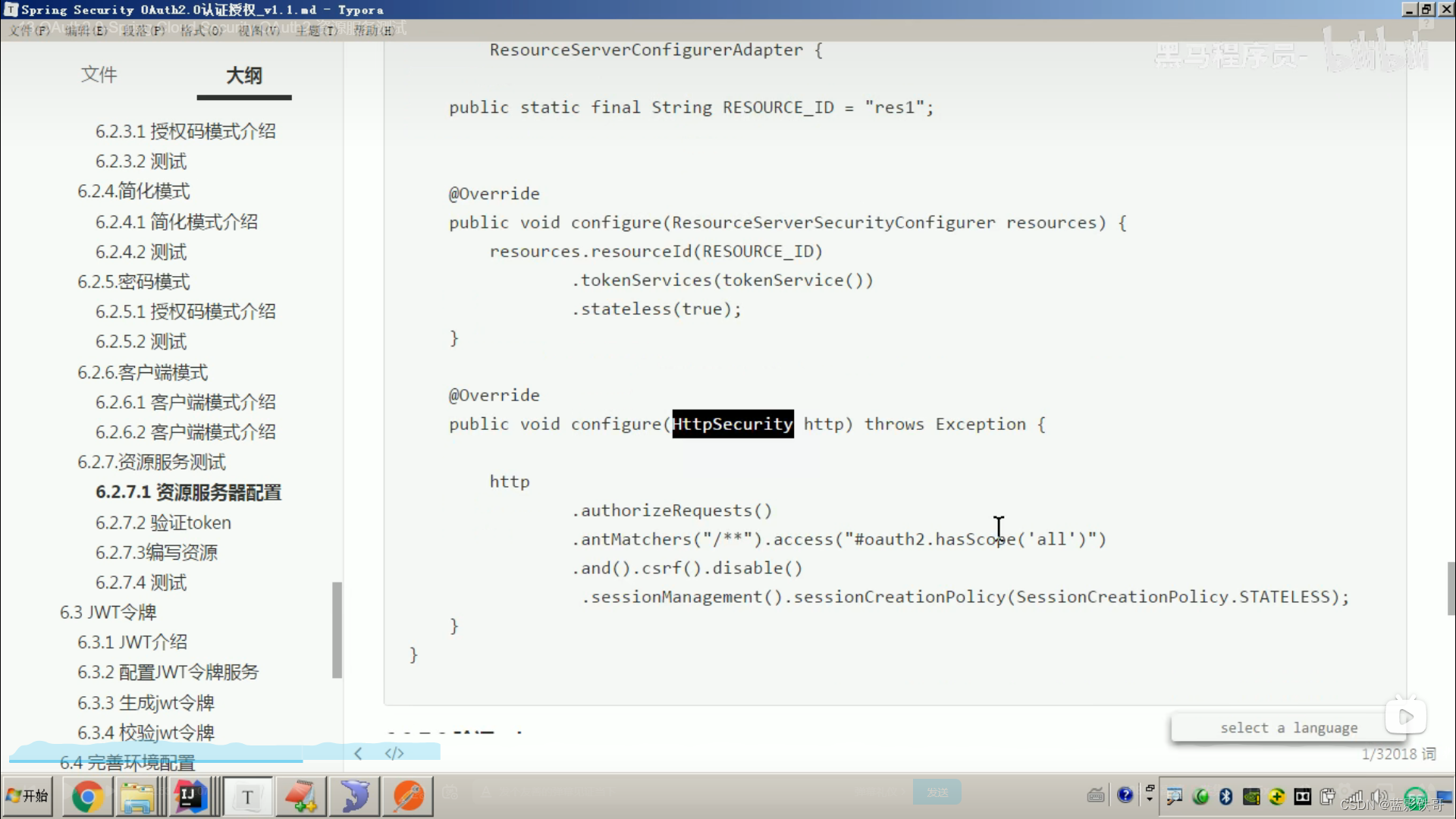The height and width of the screenshot is (819, 1456).
Task: Switch to Typora taskbar button
Action: click(247, 796)
